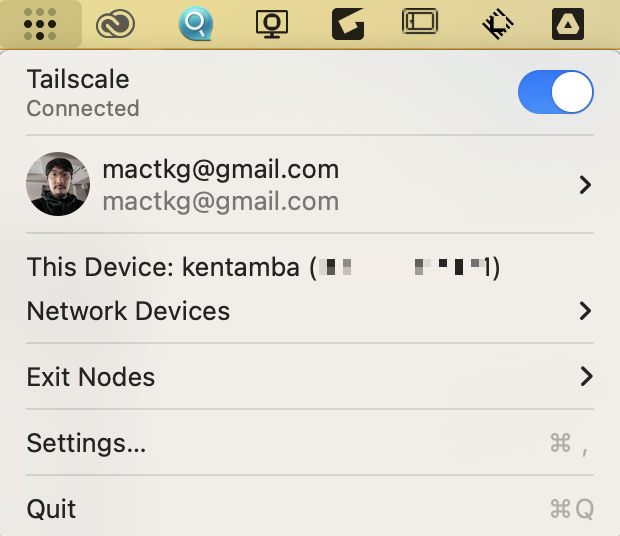
Task: Expand the Exit Nodes submenu arrow
Action: point(586,377)
